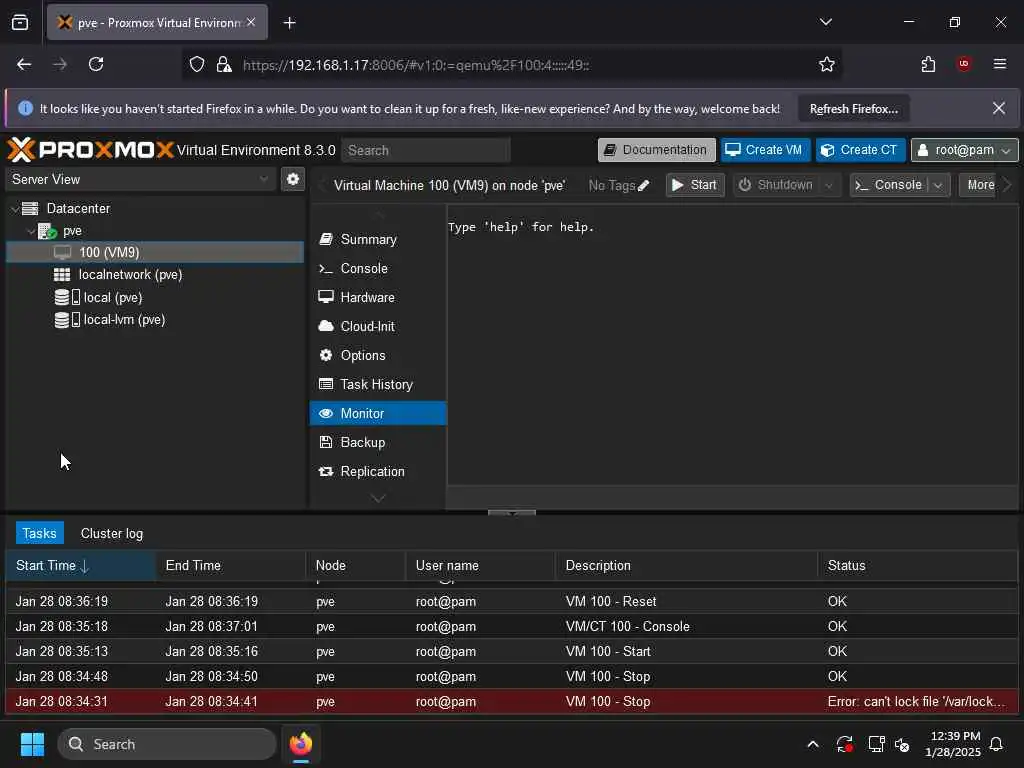Screen dimensions: 1024x768
Task: Switch to the Cluster log tab
Action: pos(112,534)
